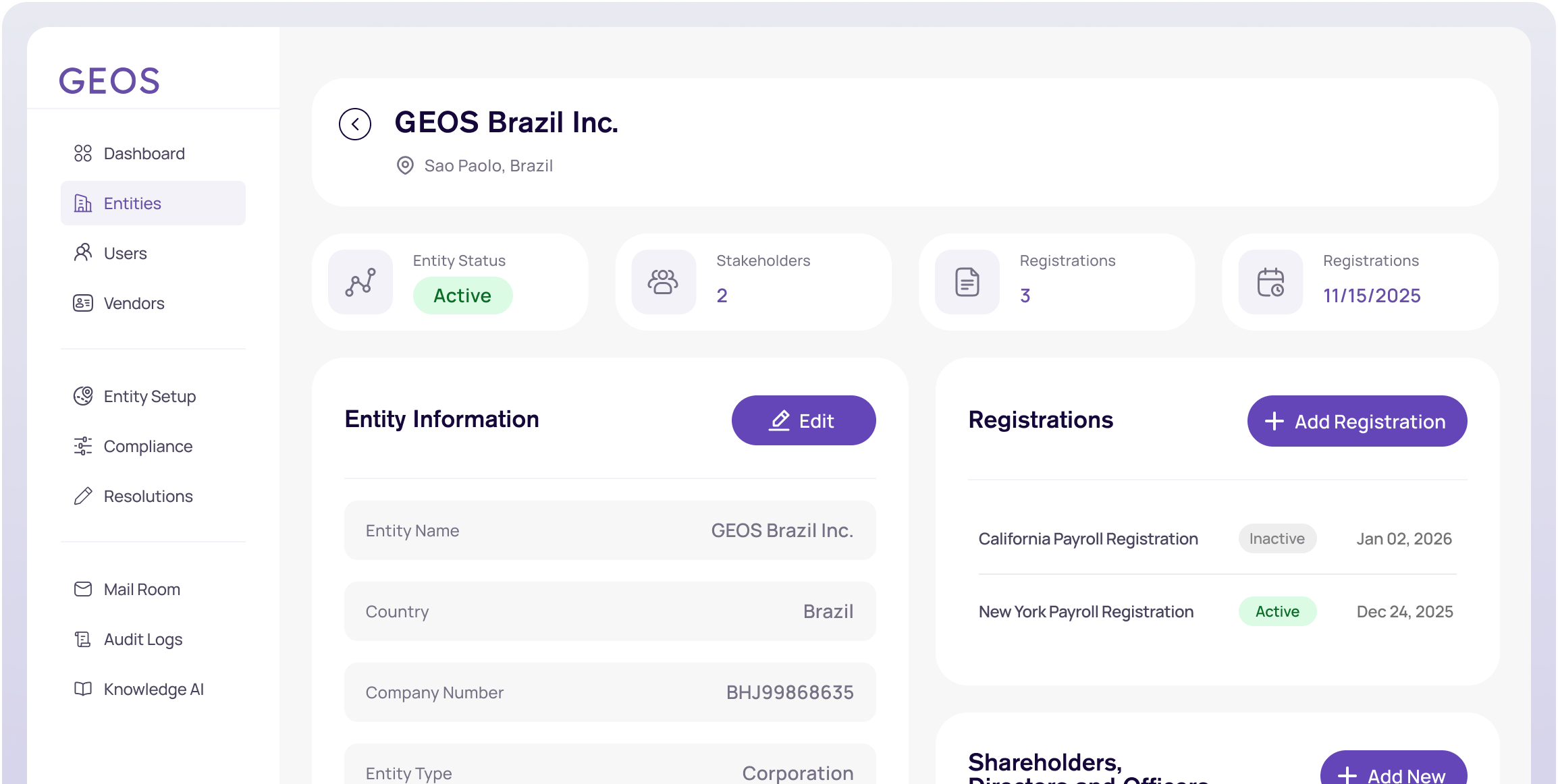Navigate to Entity Setup
Image resolution: width=1558 pixels, height=784 pixels.
coord(149,397)
